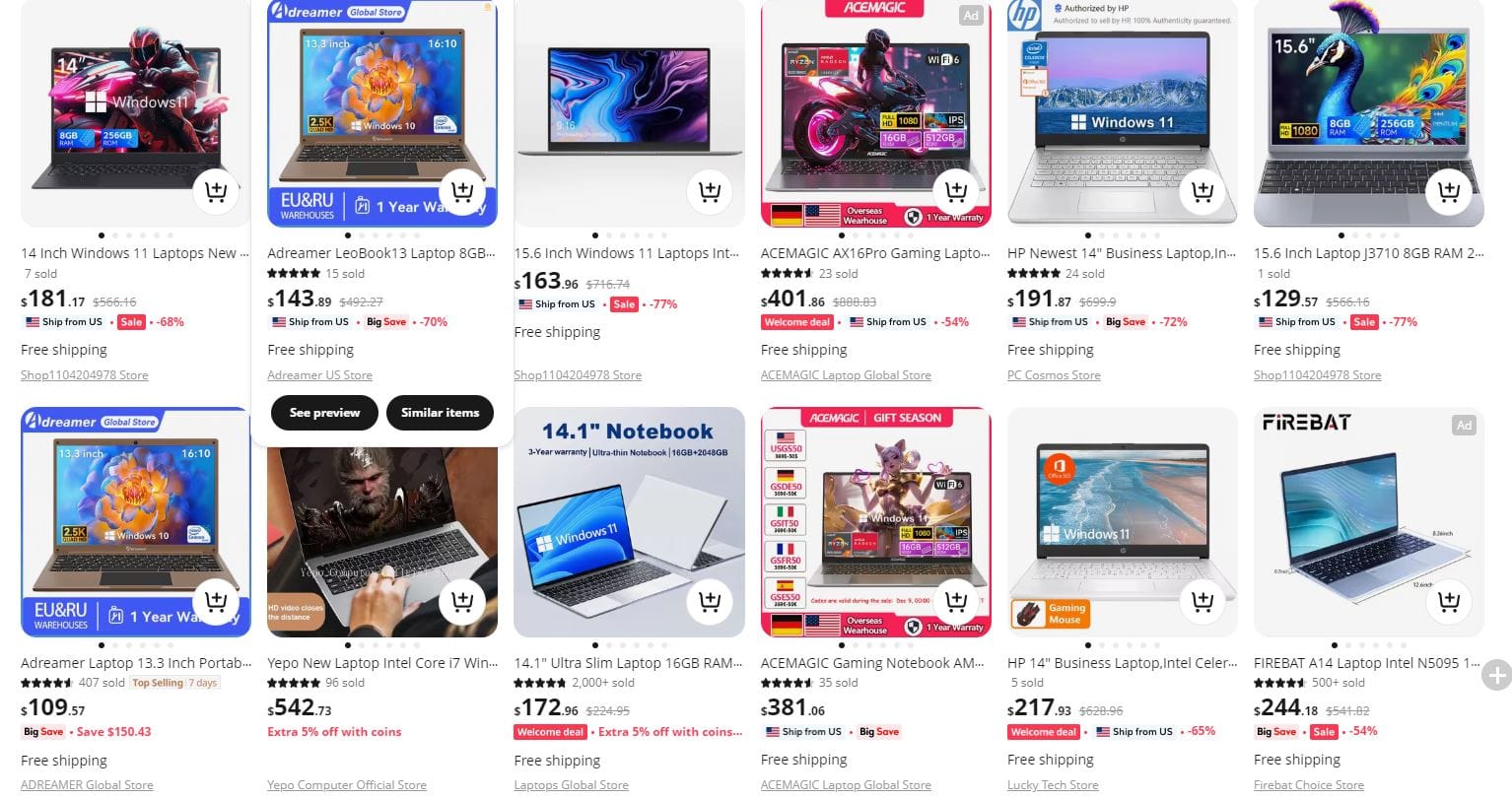Screen dimensions: 1512x800
Task: Go to PC Cosmos Store
Action: pos(1054,375)
